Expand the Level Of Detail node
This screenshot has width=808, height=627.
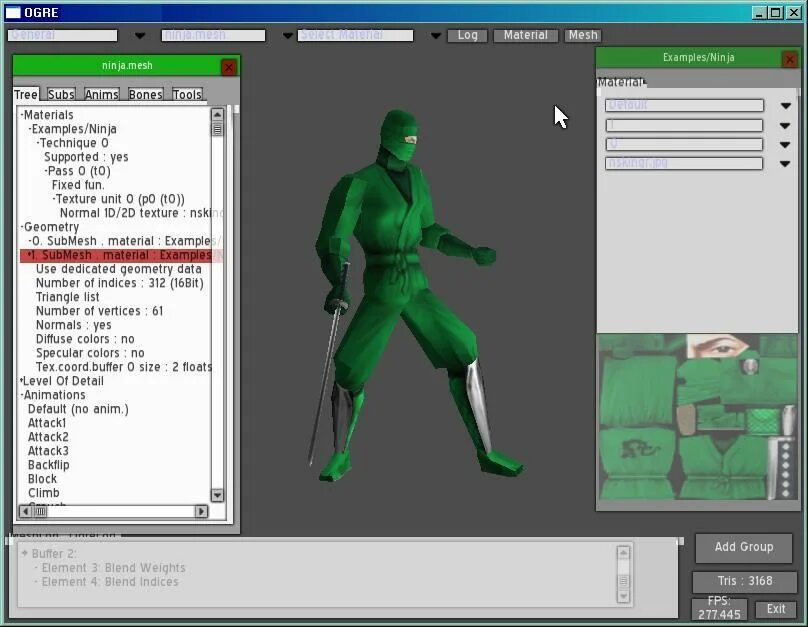(x=22, y=381)
